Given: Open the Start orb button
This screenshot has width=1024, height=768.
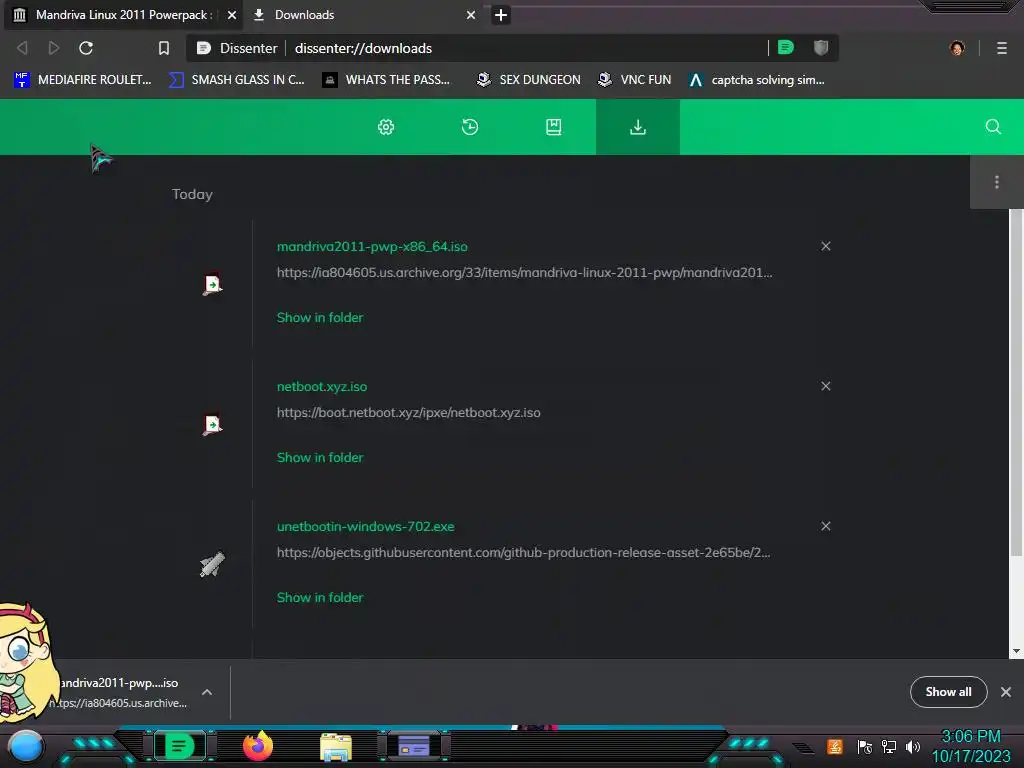Looking at the screenshot, I should pos(25,746).
